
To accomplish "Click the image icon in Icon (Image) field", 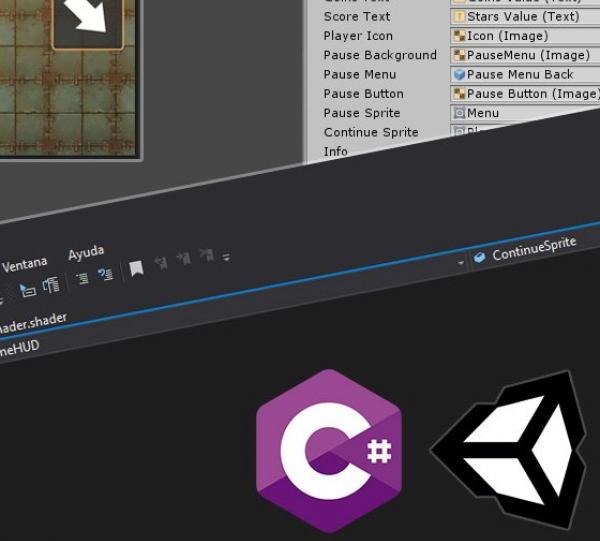I will tap(459, 36).
